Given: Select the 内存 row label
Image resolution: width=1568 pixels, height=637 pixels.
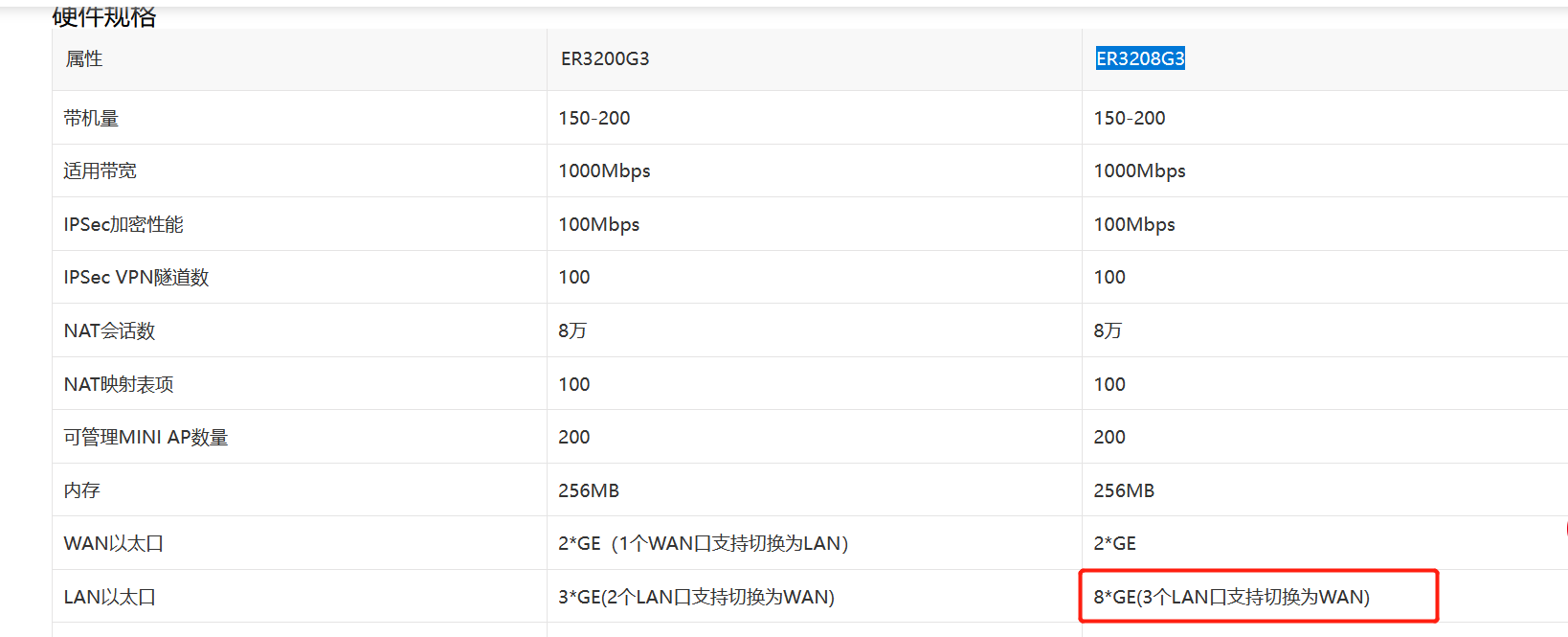Looking at the screenshot, I should click(x=81, y=490).
